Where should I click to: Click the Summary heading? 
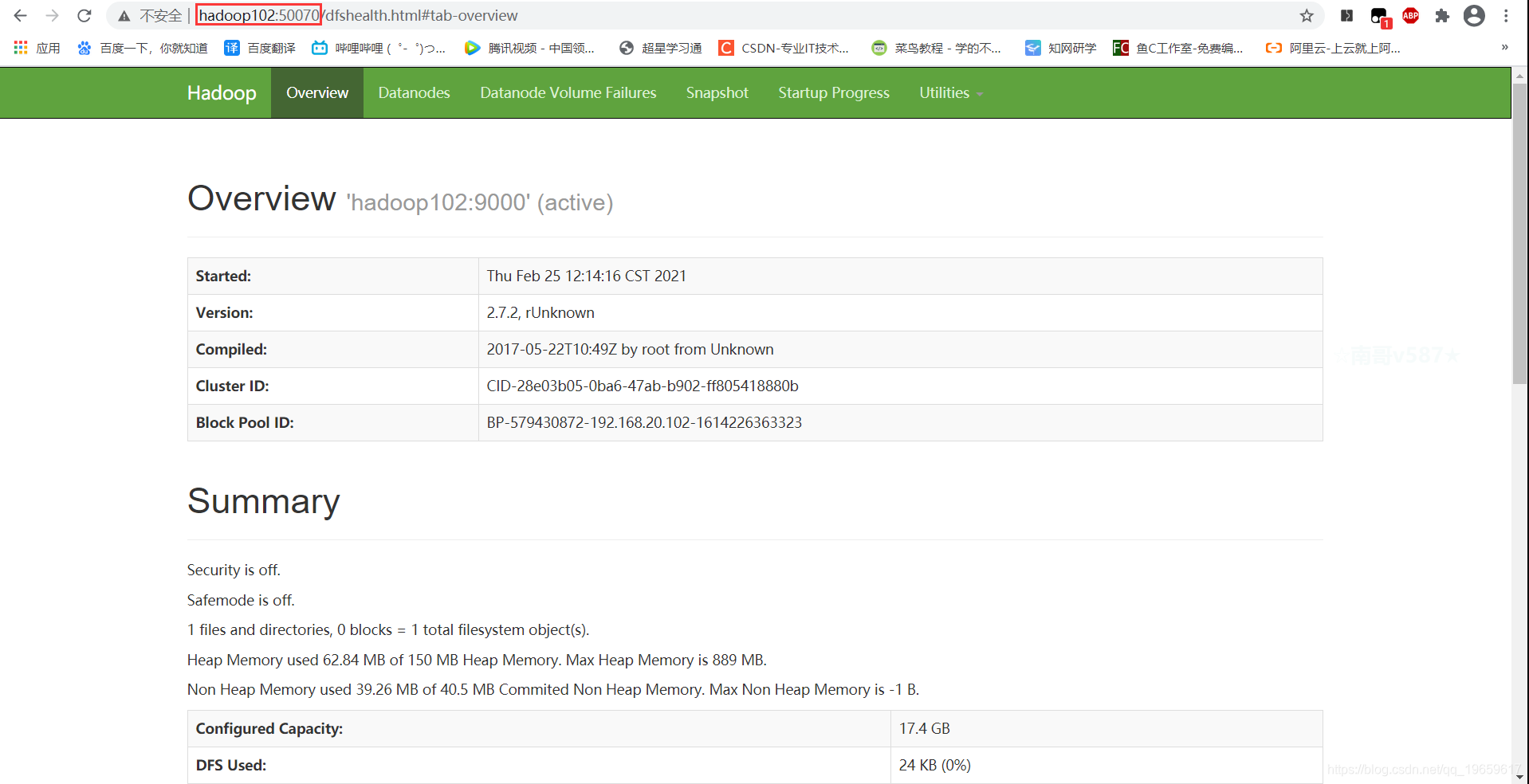[264, 500]
